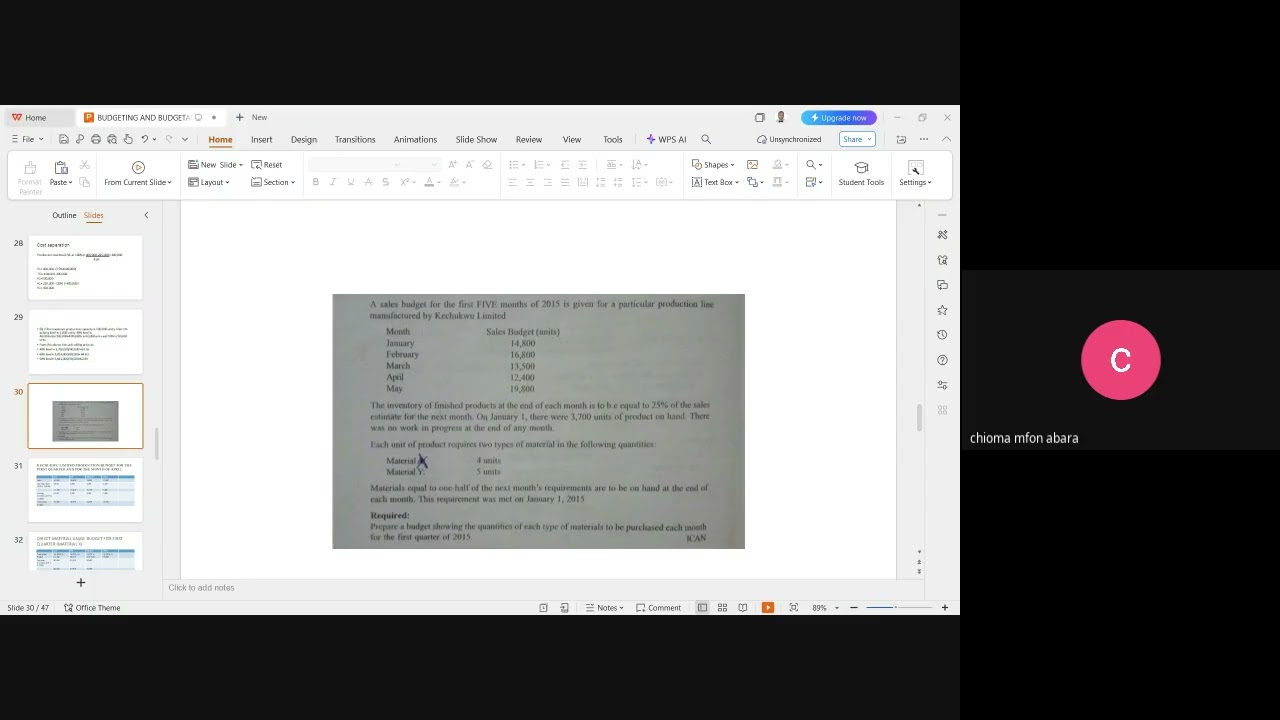Open the File menu dropdown
Image resolution: width=1280 pixels, height=720 pixels.
(x=27, y=140)
